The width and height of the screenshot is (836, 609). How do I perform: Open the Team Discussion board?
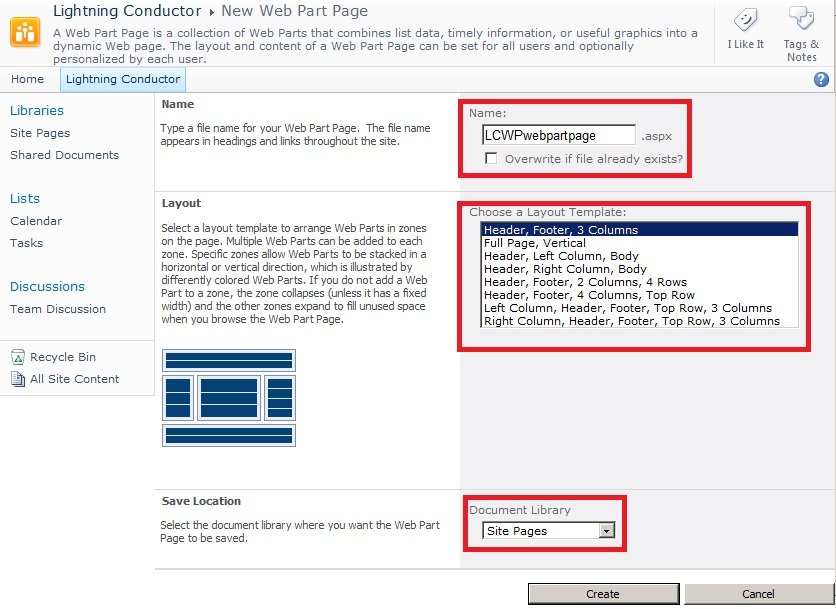click(57, 309)
